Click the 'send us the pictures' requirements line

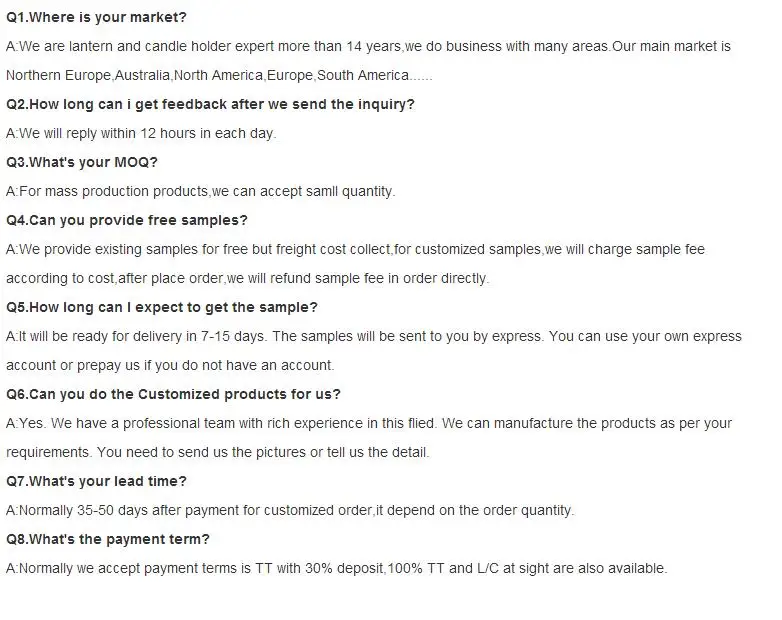coord(217,452)
